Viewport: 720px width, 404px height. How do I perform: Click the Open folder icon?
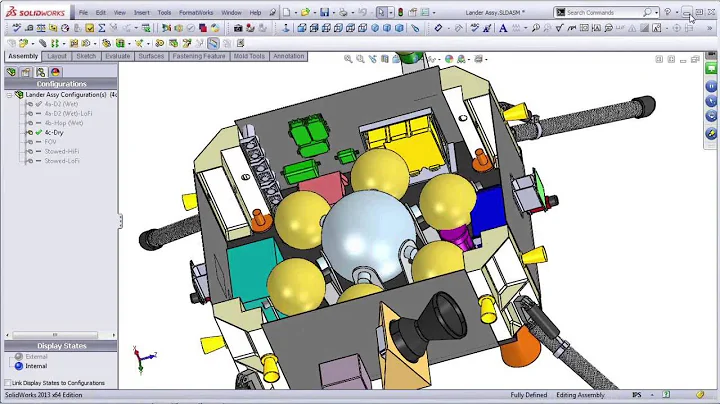tap(305, 12)
